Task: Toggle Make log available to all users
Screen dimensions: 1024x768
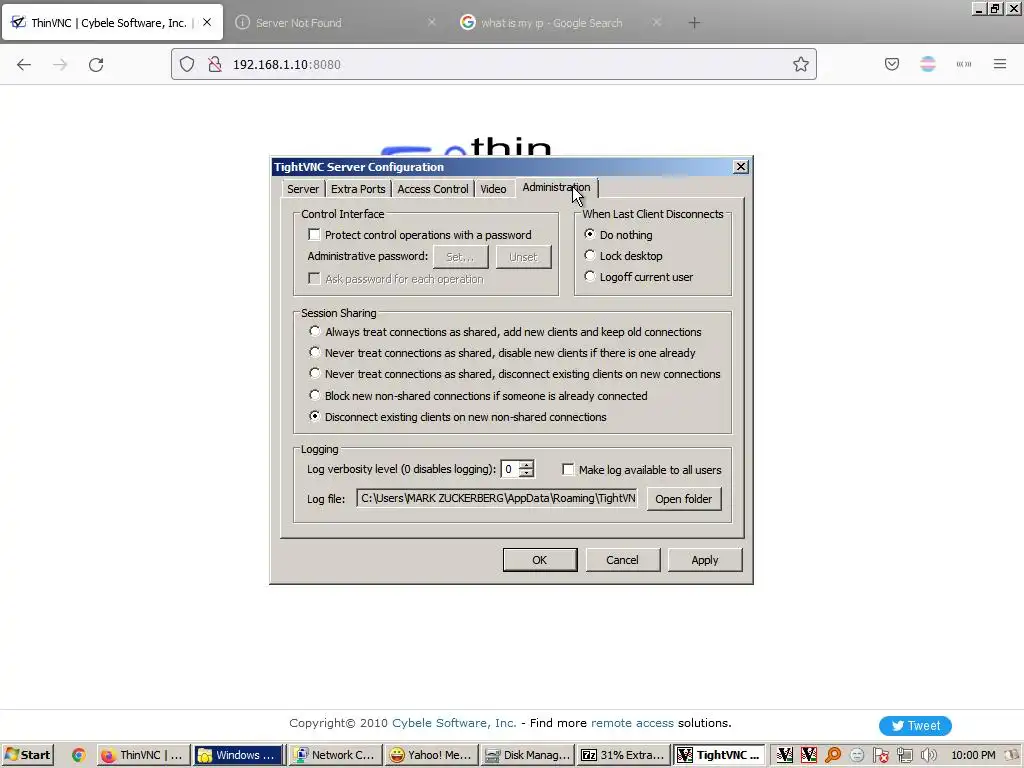Action: click(x=568, y=470)
